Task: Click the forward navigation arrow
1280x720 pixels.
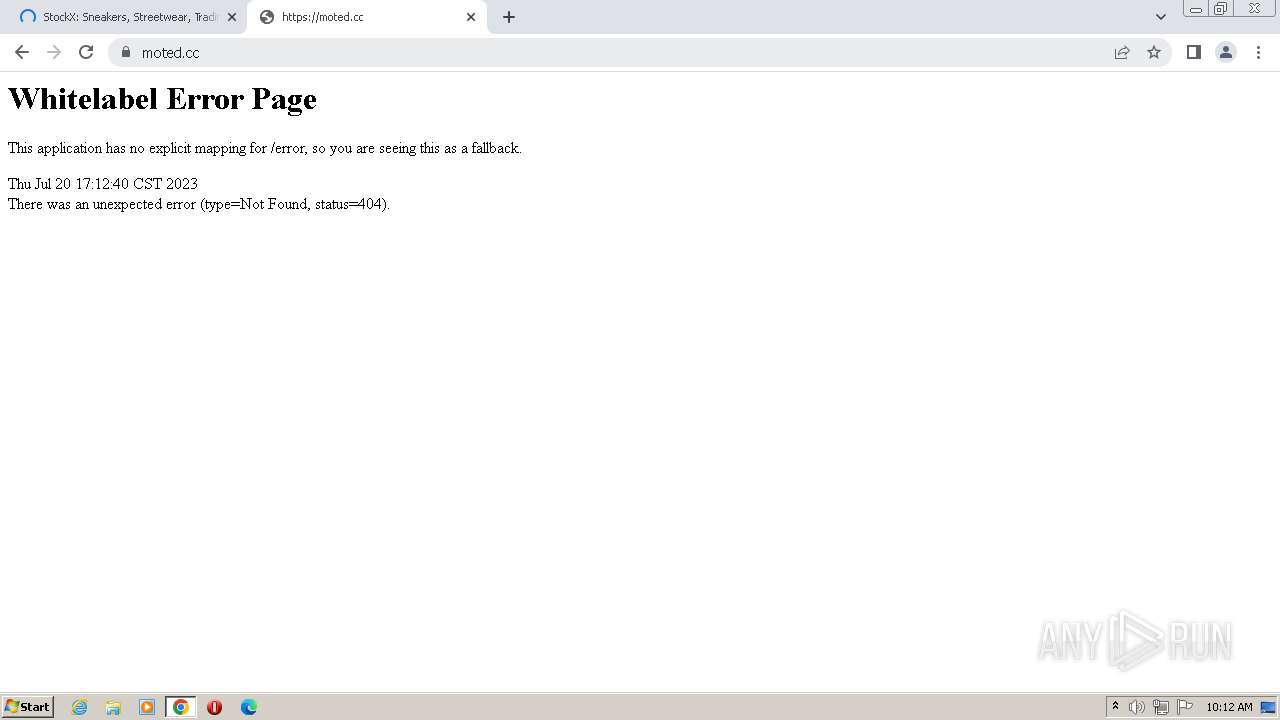Action: pos(54,52)
